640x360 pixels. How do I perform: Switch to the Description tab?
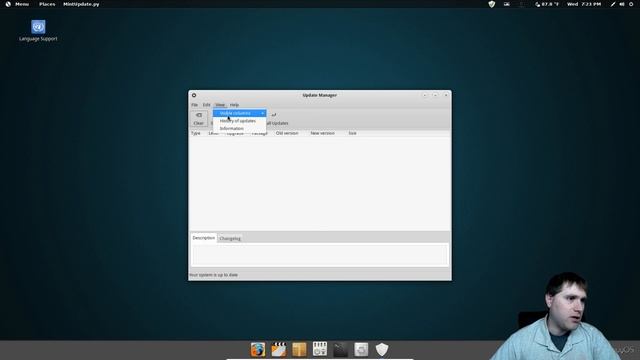coord(203,238)
